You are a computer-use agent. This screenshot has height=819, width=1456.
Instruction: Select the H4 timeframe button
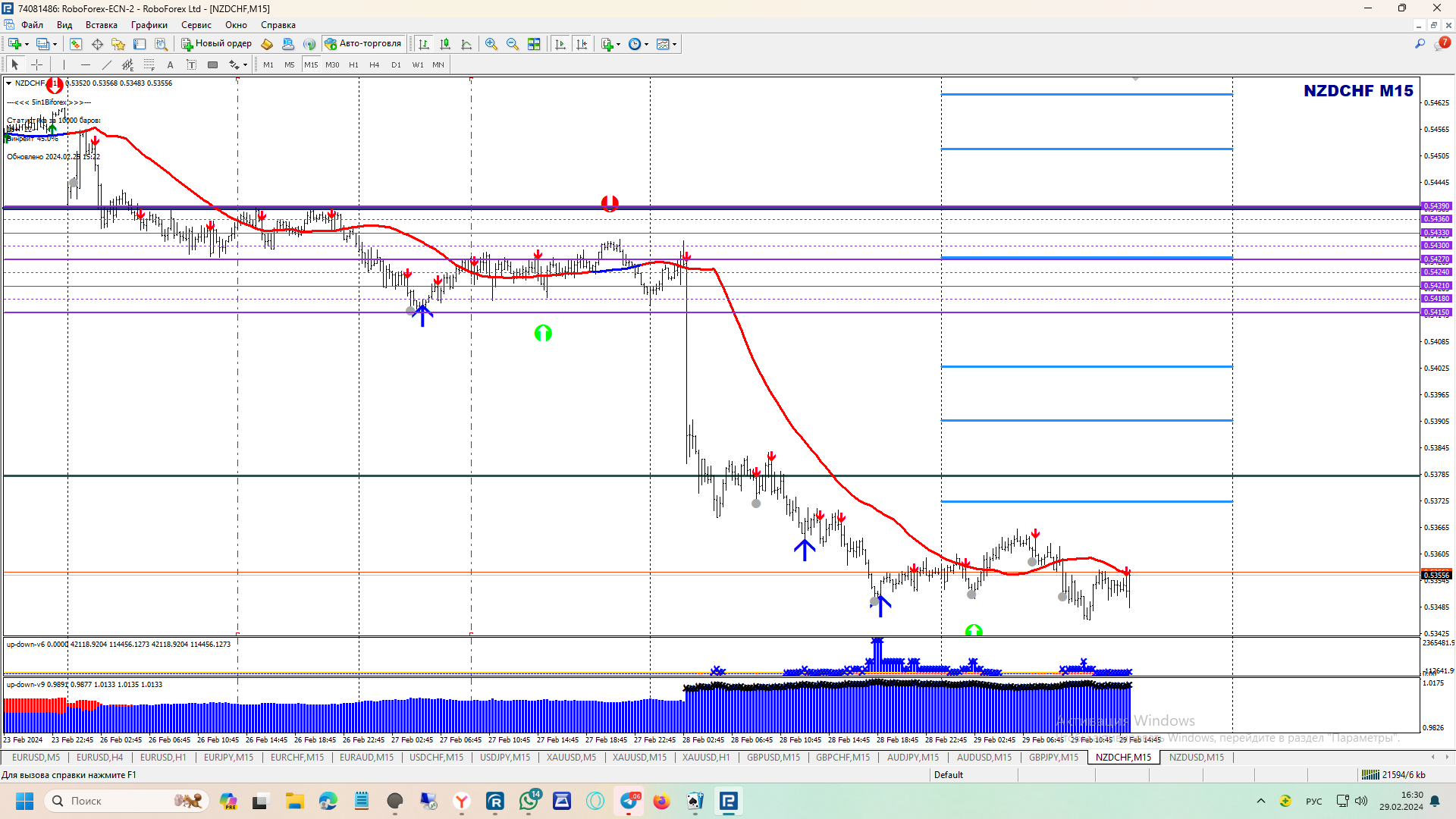pyautogui.click(x=374, y=65)
